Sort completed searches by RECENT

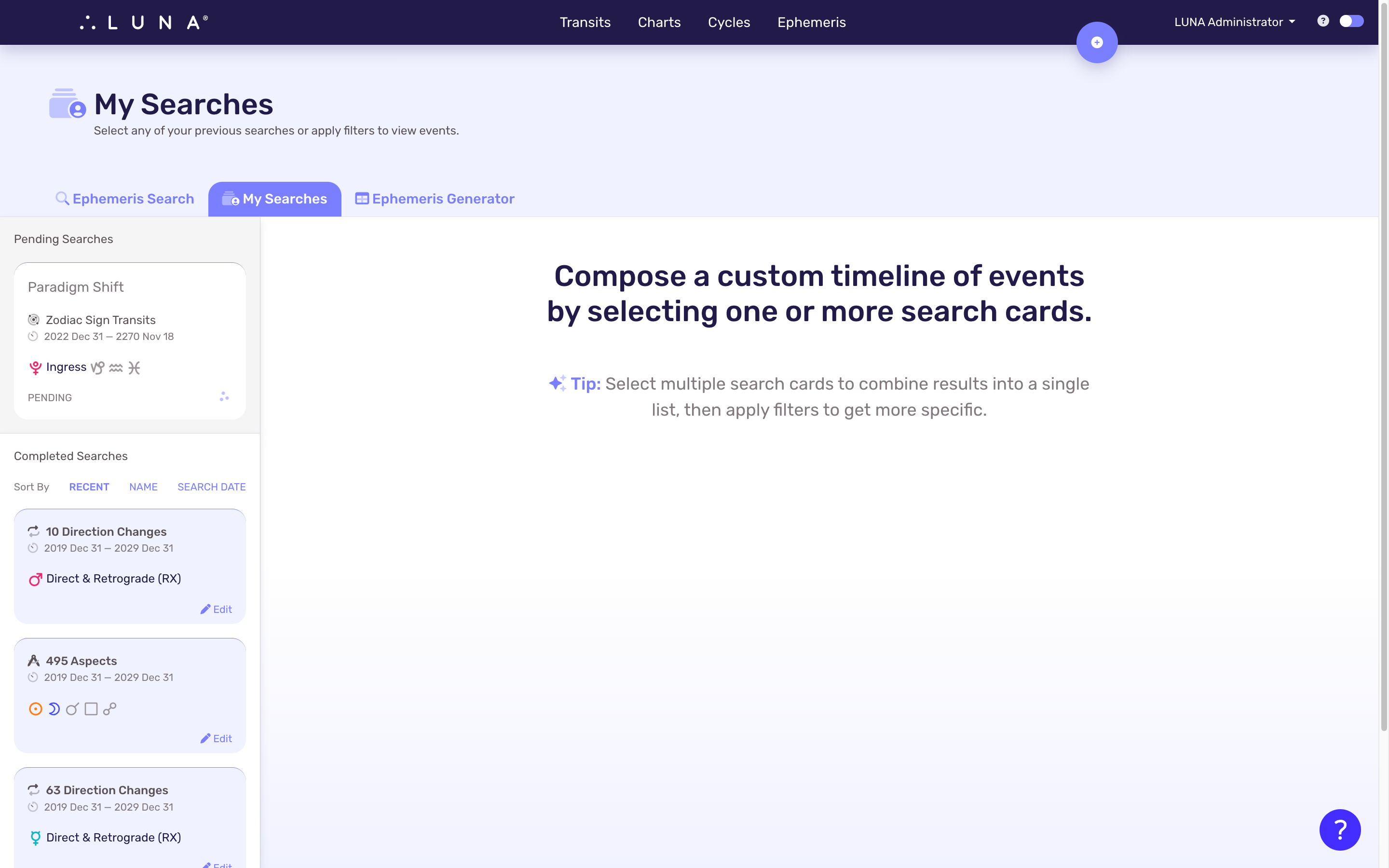tap(89, 487)
